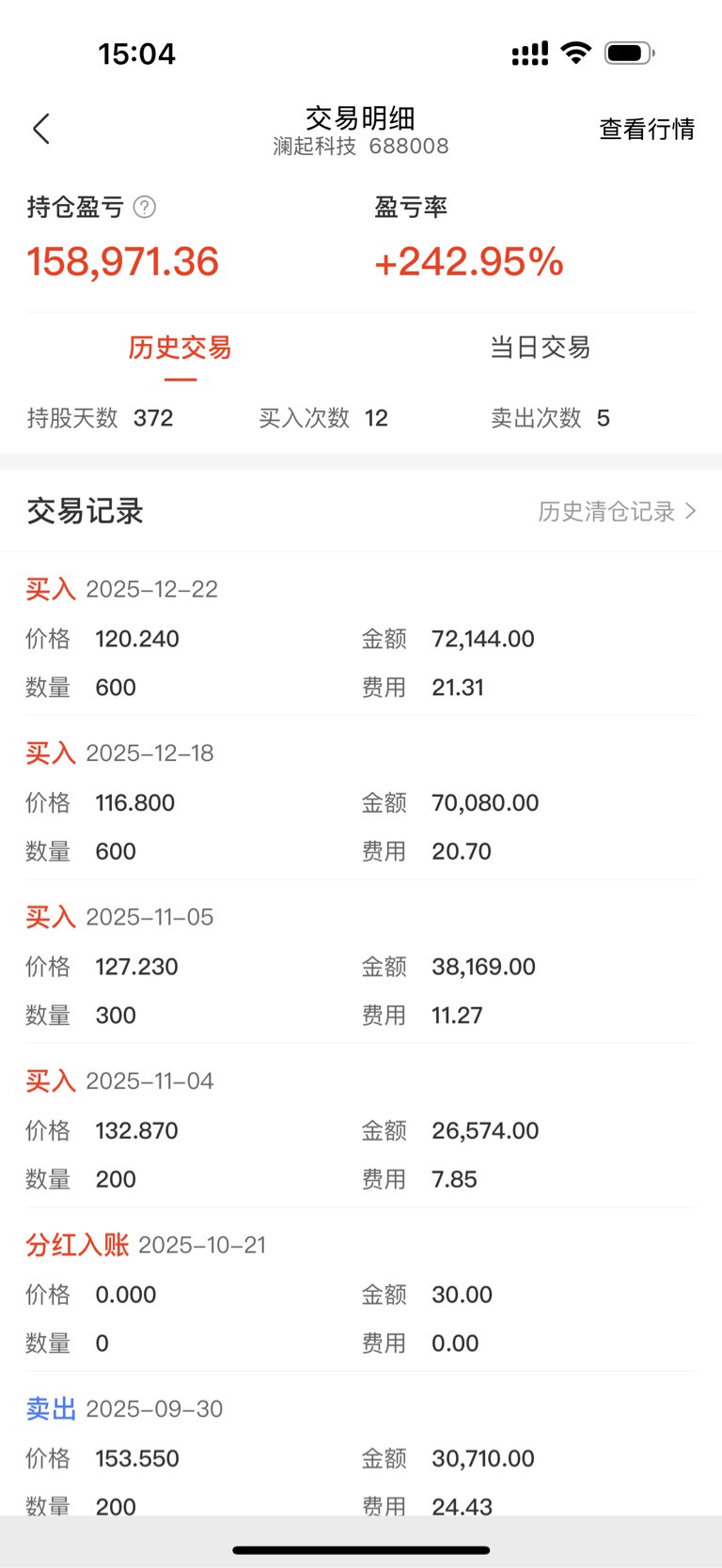The width and height of the screenshot is (722, 1568).
Task: Tap the 盈亏率 +242.95% figure
Action: tap(468, 261)
